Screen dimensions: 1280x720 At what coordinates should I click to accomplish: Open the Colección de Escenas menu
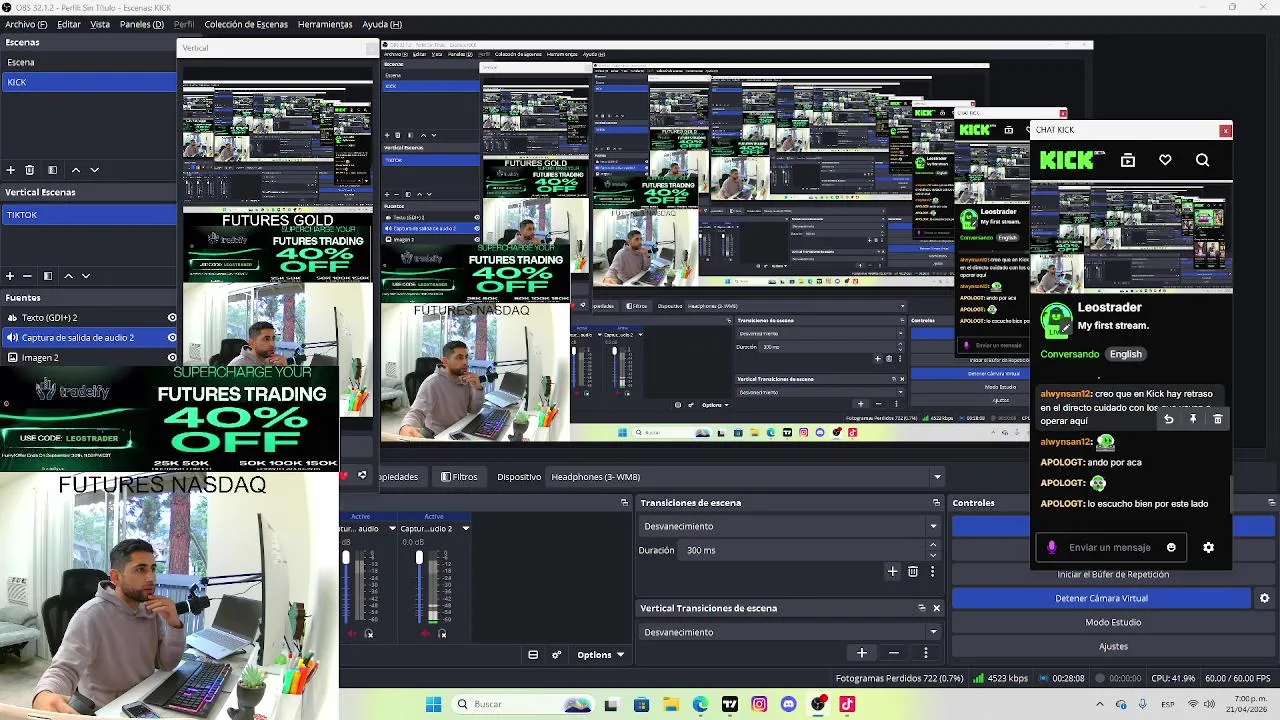[246, 24]
